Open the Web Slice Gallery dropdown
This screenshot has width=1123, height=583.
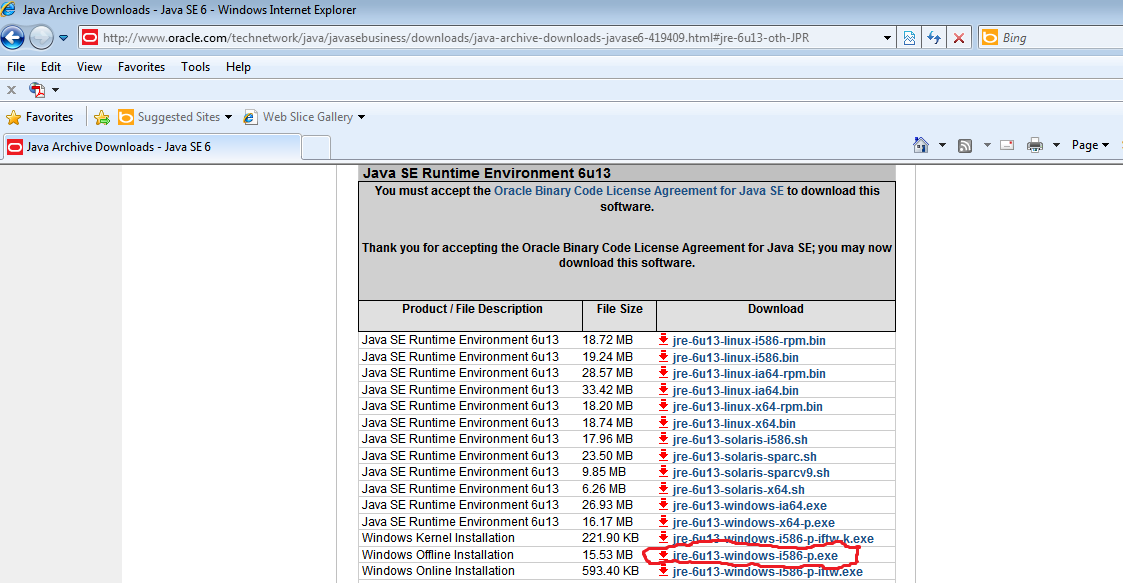361,117
